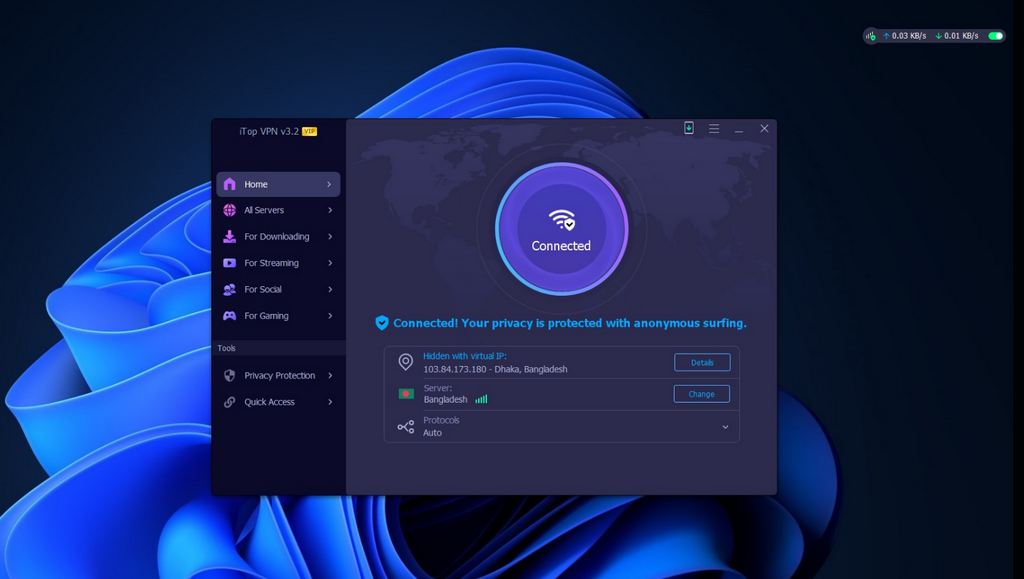
Task: Expand the Home menu chevron
Action: (x=329, y=185)
